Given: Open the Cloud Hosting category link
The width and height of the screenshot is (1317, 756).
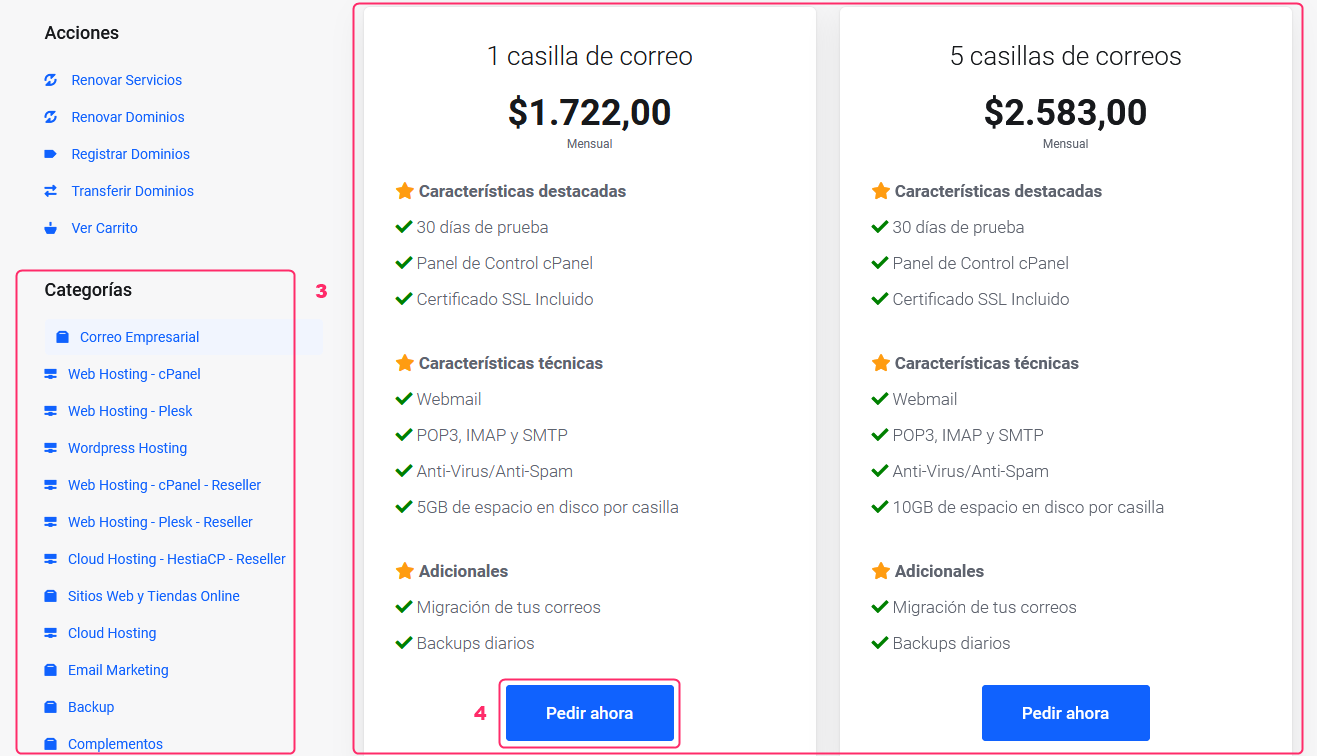Looking at the screenshot, I should click(112, 633).
